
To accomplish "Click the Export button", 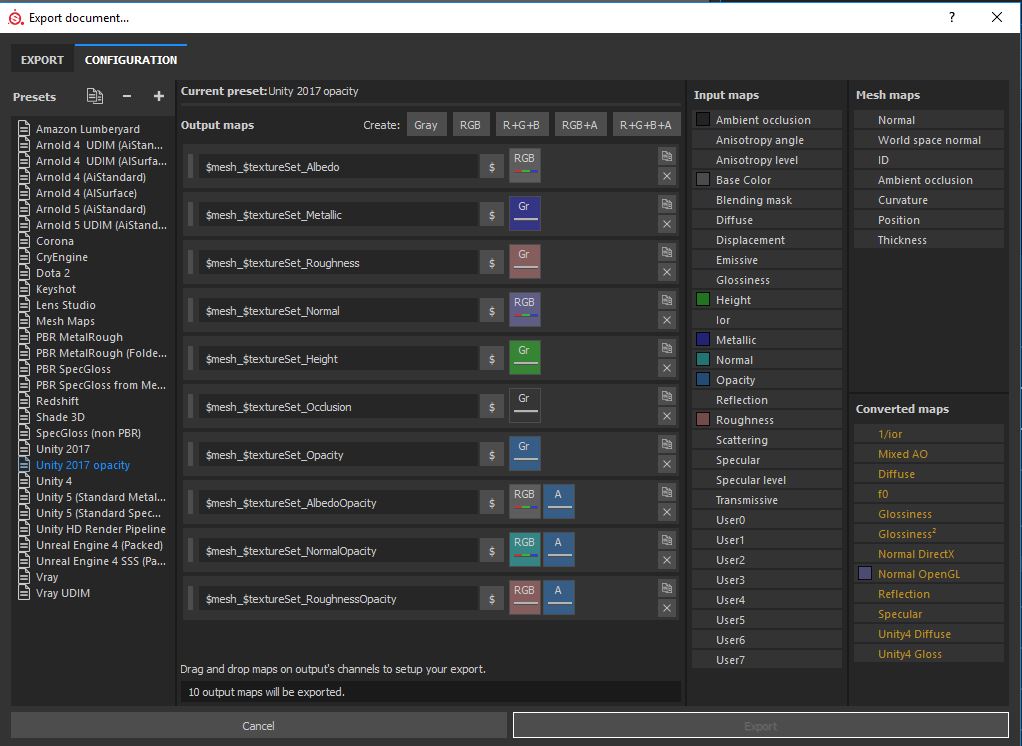I will click(x=761, y=726).
